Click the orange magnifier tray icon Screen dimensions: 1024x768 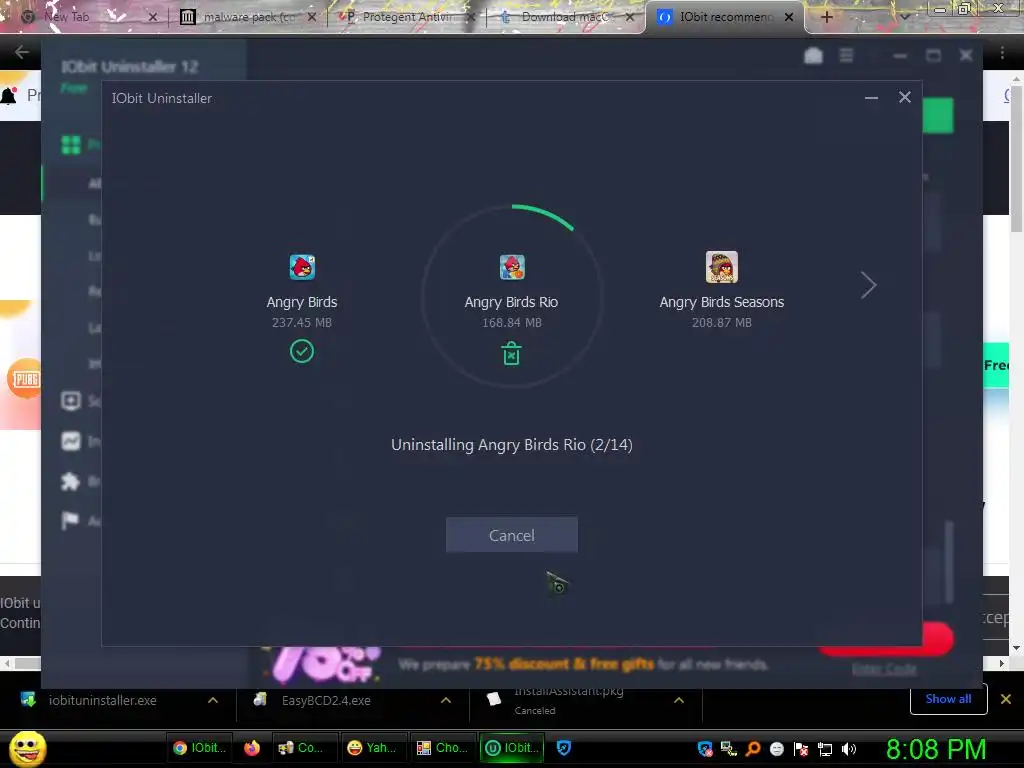click(753, 749)
